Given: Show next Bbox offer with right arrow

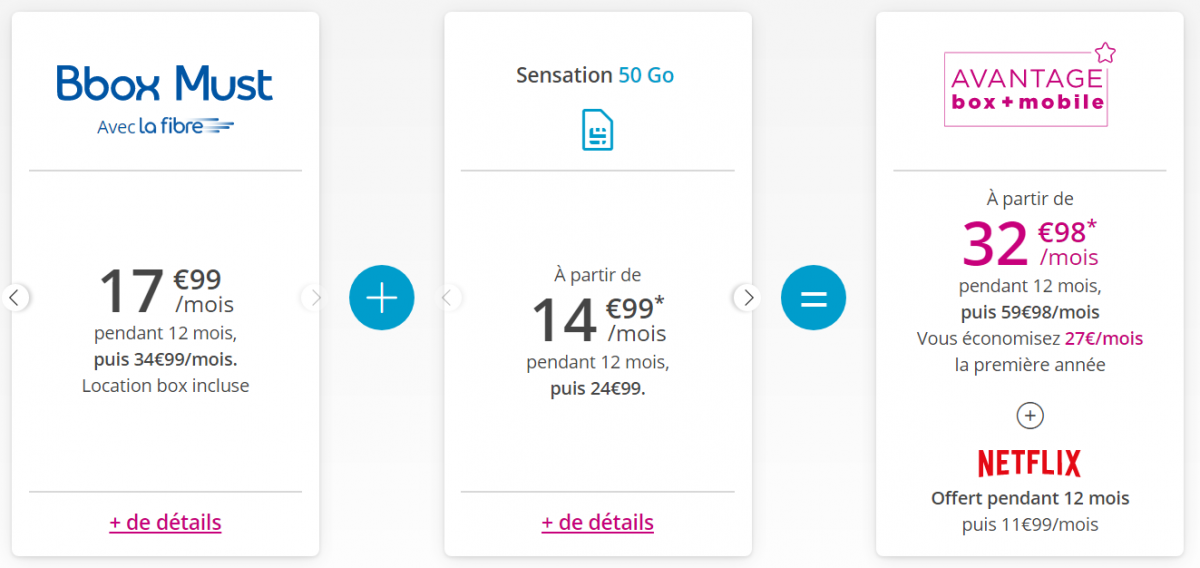Looking at the screenshot, I should (315, 297).
